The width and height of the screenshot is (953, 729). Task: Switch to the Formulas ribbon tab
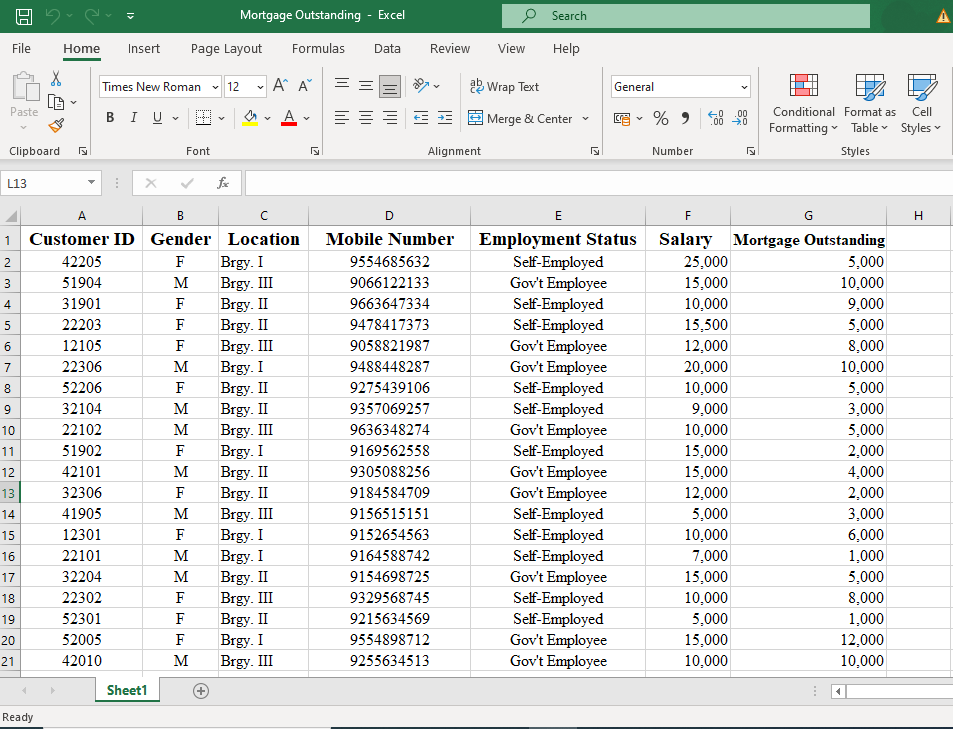[x=318, y=48]
